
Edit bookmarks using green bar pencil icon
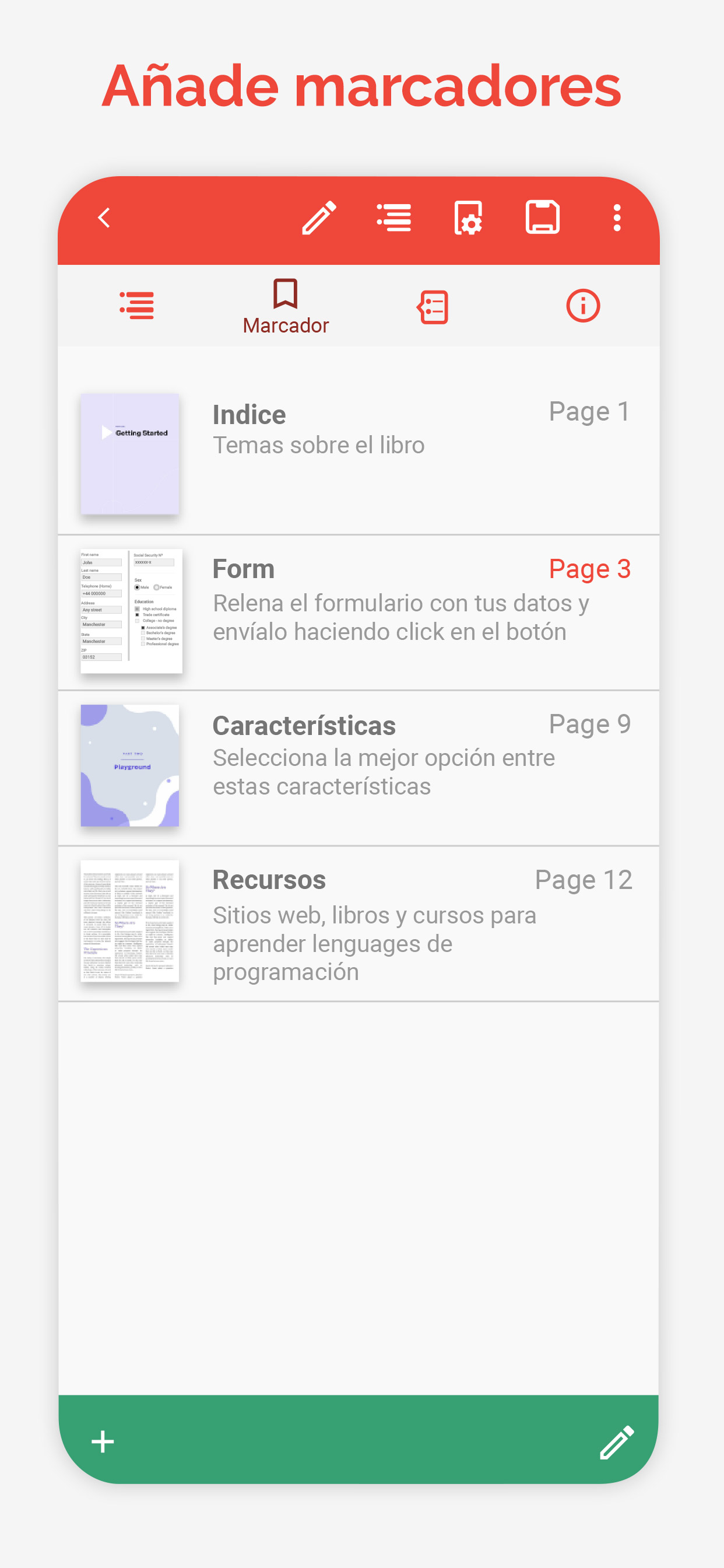[617, 1441]
